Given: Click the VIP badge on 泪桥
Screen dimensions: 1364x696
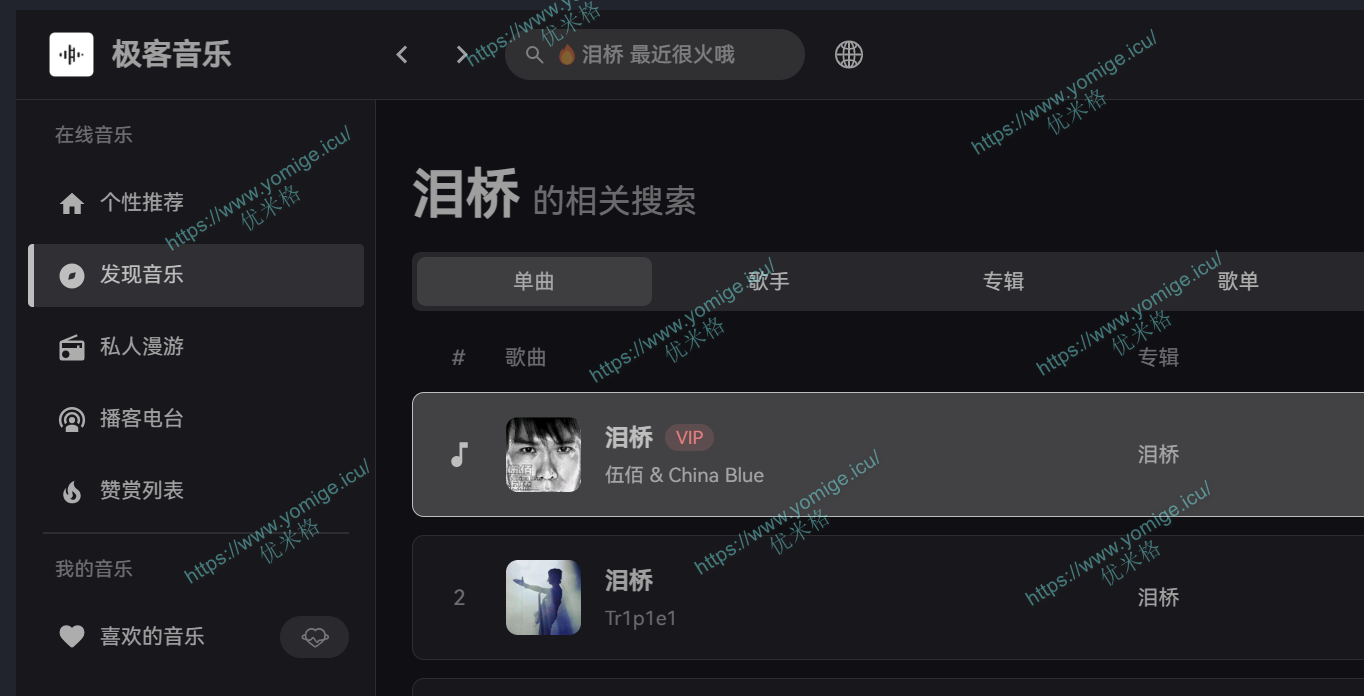Looking at the screenshot, I should [689, 437].
